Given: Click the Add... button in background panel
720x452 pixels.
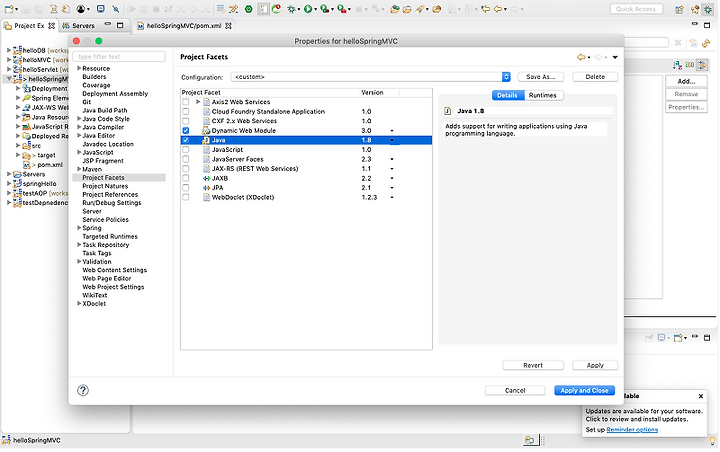Looking at the screenshot, I should click(686, 81).
